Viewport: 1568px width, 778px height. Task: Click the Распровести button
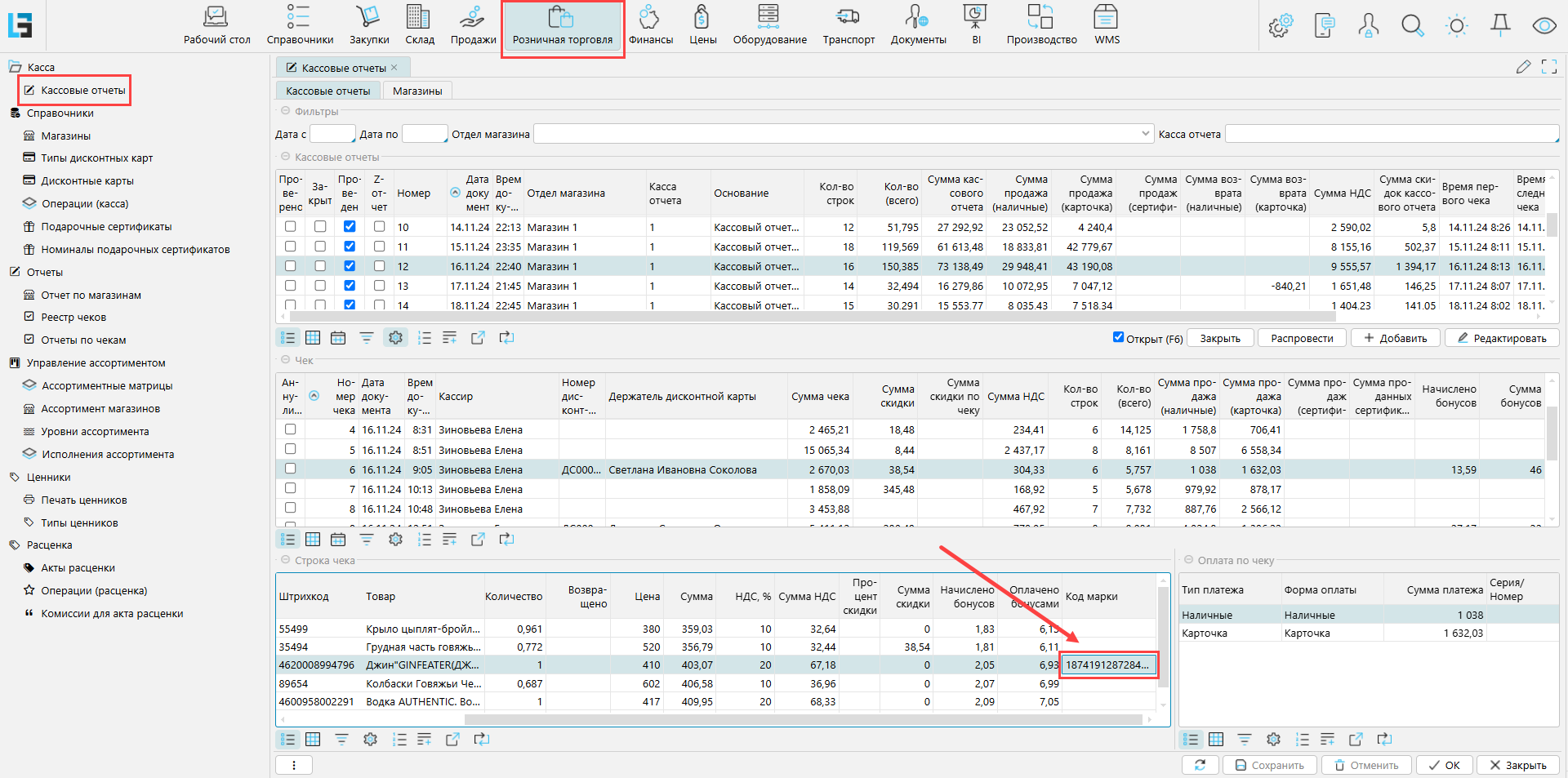[1301, 338]
